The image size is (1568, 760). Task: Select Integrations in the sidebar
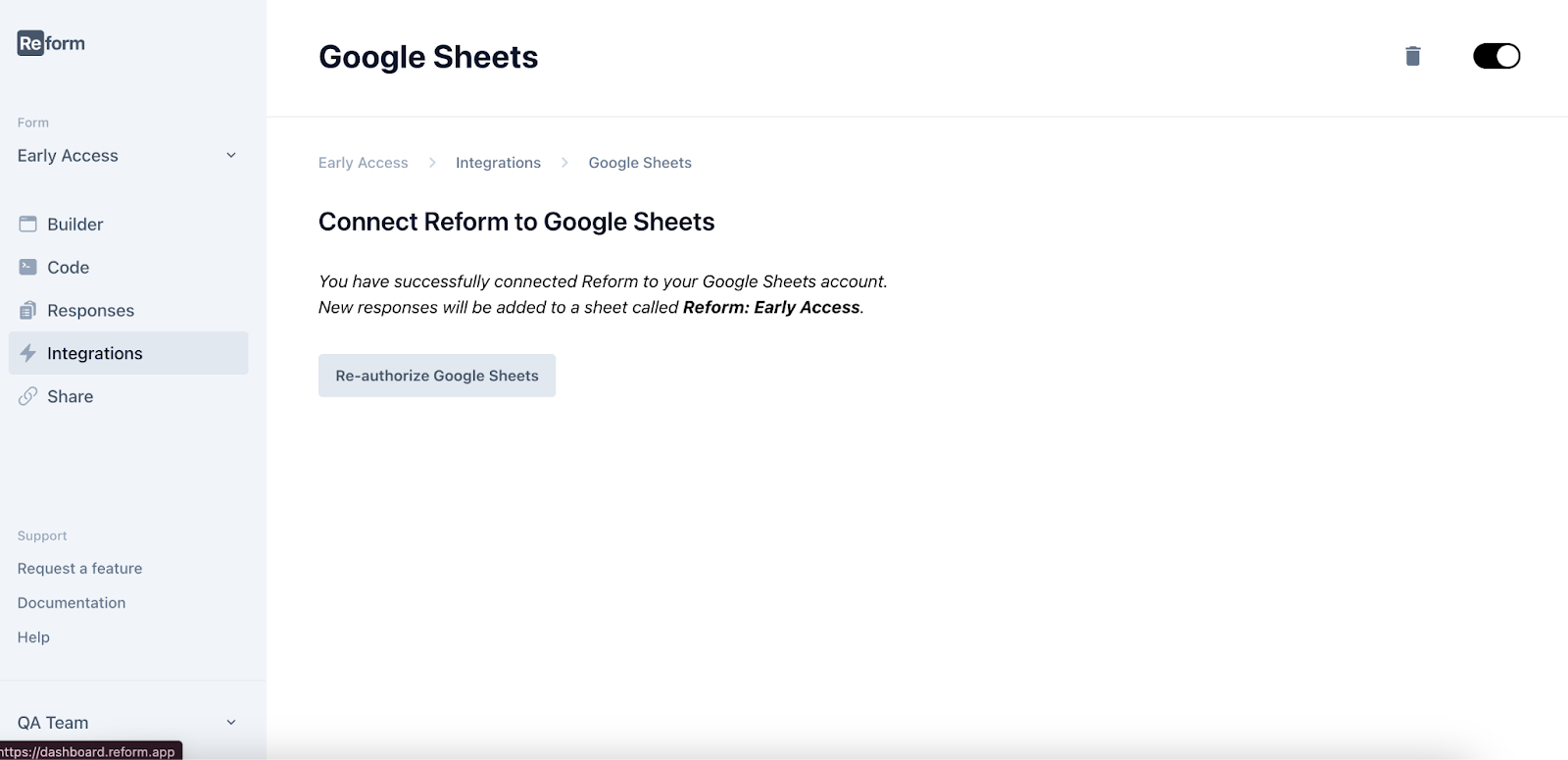[128, 353]
